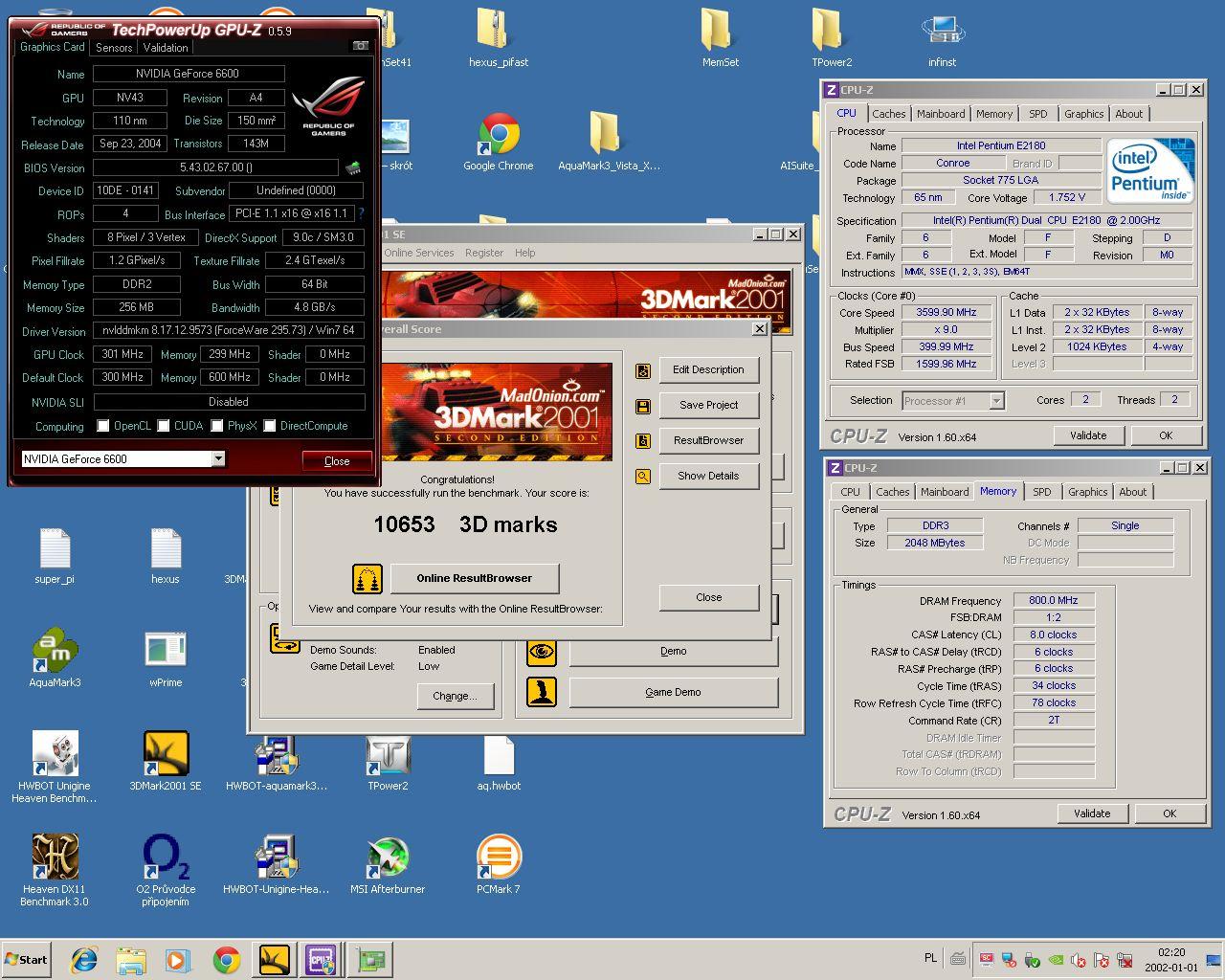Screen dimensions: 1225x980
Task: Click the GPU-Z screenshot camera icon
Action: pos(360,46)
